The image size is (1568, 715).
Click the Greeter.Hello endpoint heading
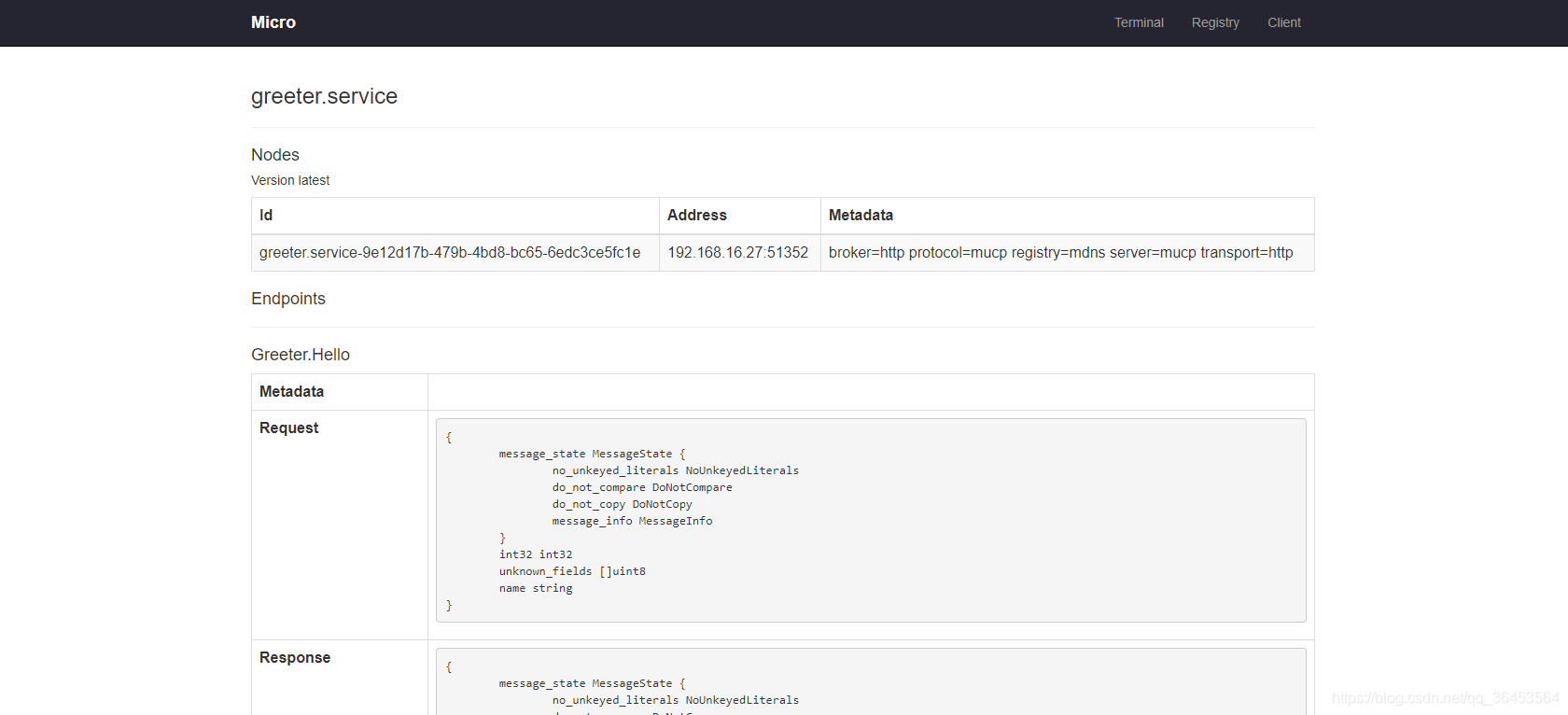(x=301, y=355)
